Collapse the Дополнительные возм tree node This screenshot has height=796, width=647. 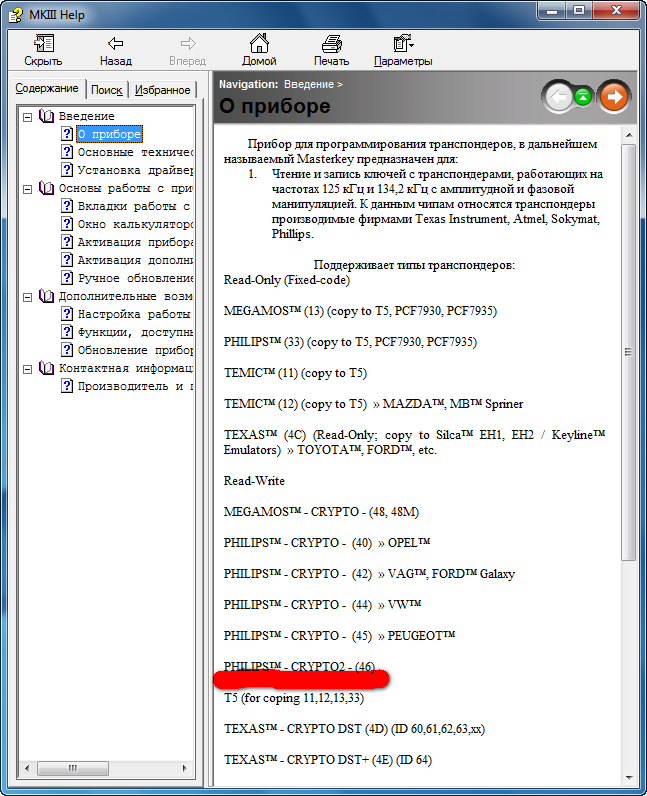point(28,297)
